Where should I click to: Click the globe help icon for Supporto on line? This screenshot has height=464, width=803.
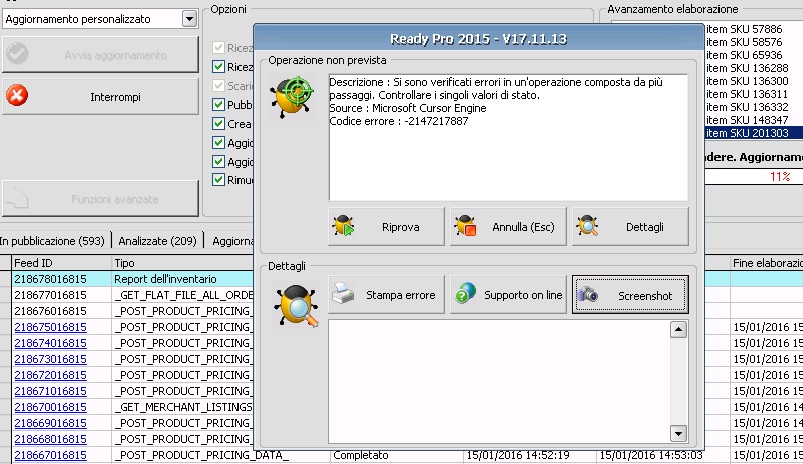pos(466,294)
